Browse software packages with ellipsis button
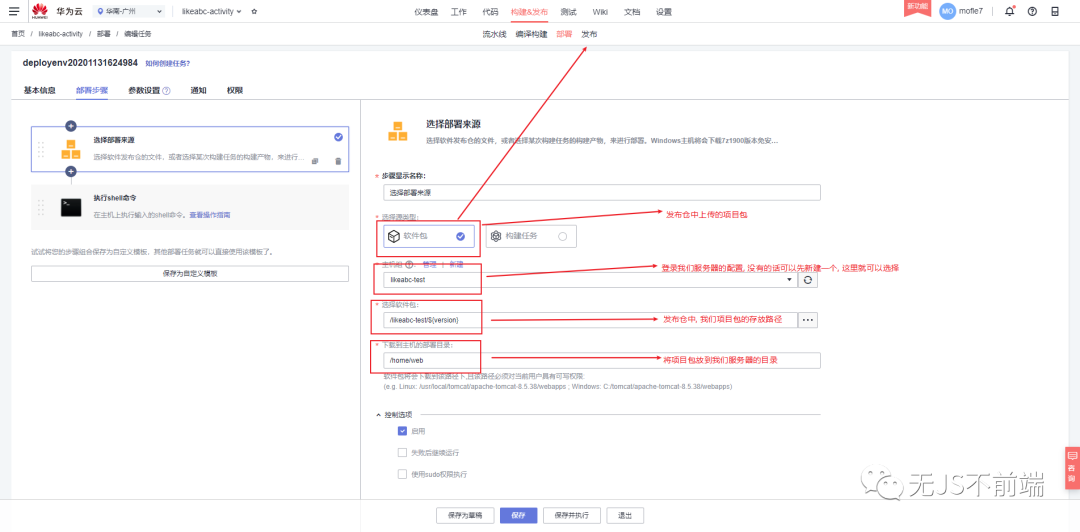1080x532 pixels. [x=809, y=320]
